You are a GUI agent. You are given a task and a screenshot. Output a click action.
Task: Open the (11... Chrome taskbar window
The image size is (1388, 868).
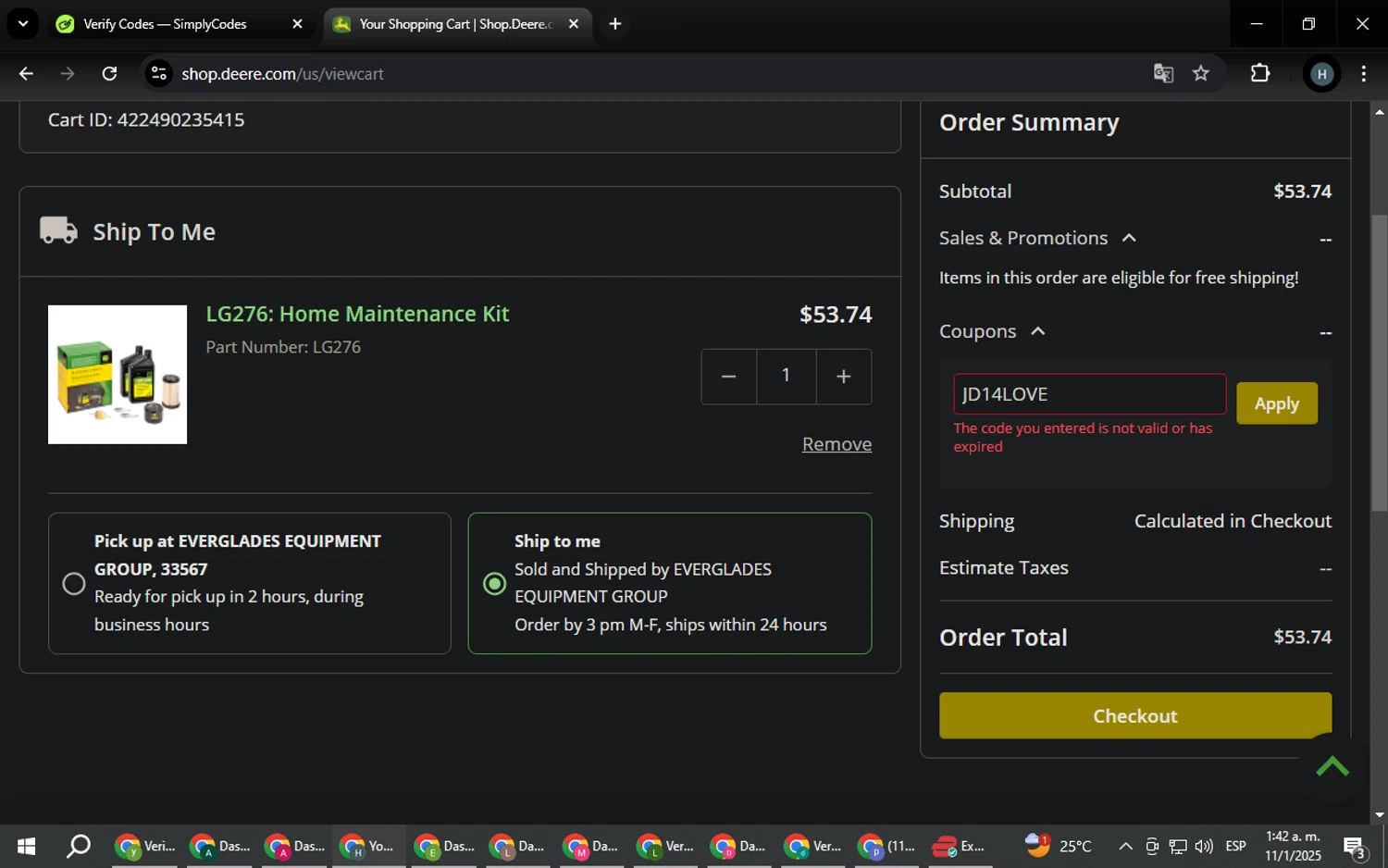pos(887,846)
